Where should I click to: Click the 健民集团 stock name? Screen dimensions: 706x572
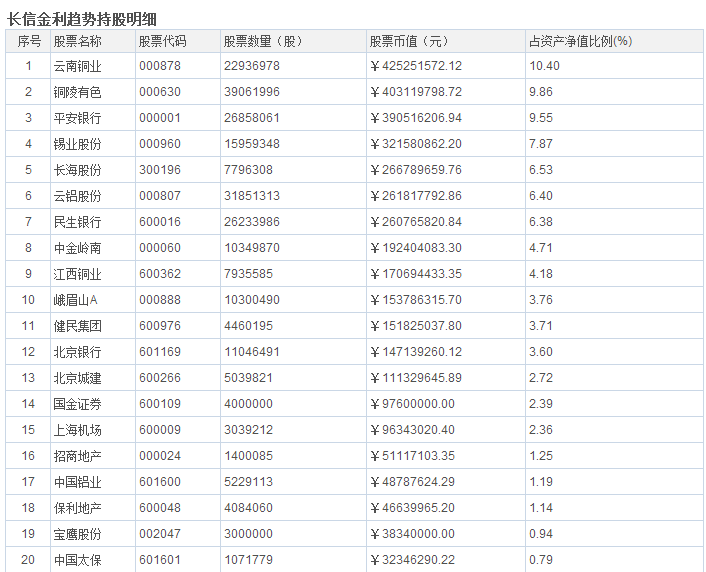click(77, 326)
